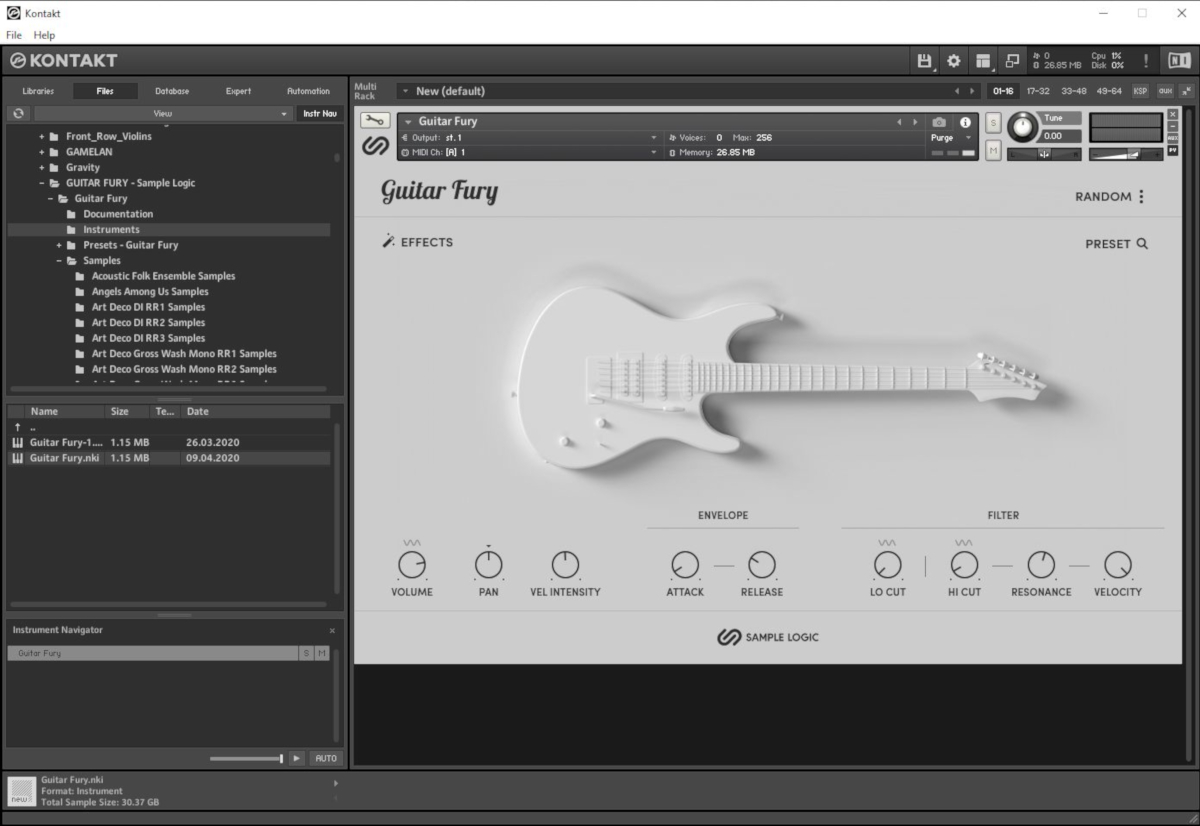Switch to Libraries tab
Viewport: 1200px width, 826px height.
(x=38, y=91)
